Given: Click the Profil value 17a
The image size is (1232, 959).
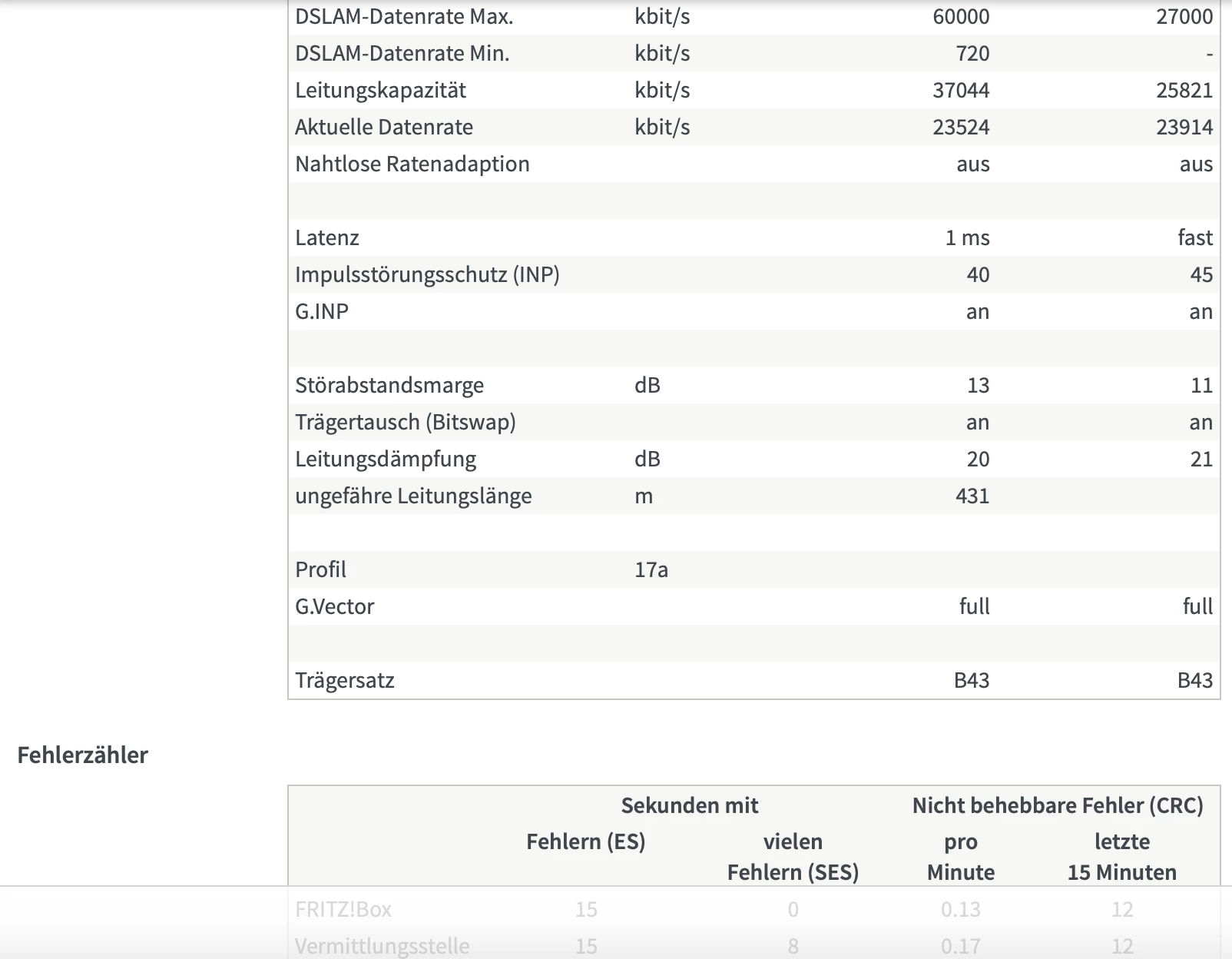Looking at the screenshot, I should (651, 569).
